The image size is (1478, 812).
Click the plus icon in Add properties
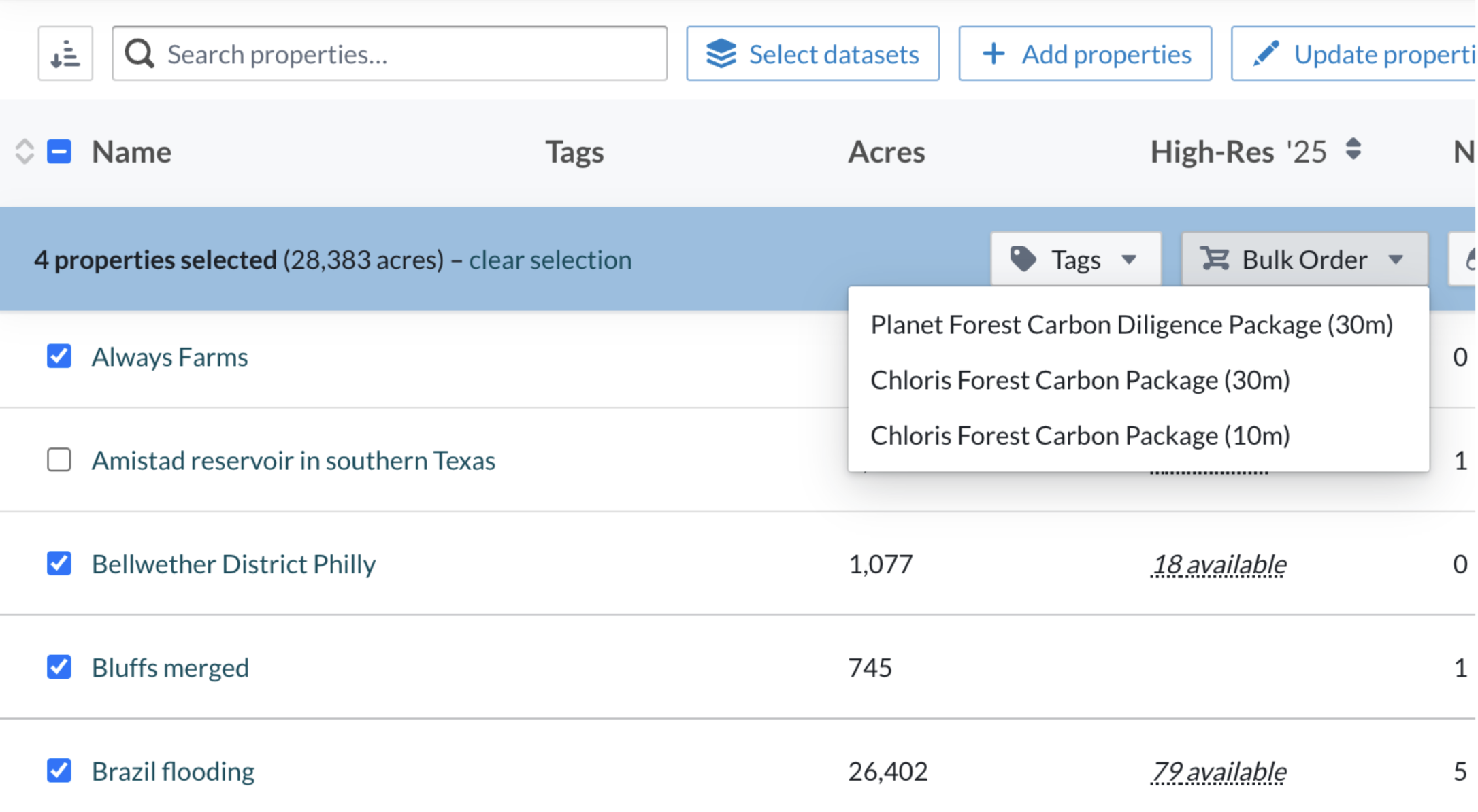click(994, 54)
